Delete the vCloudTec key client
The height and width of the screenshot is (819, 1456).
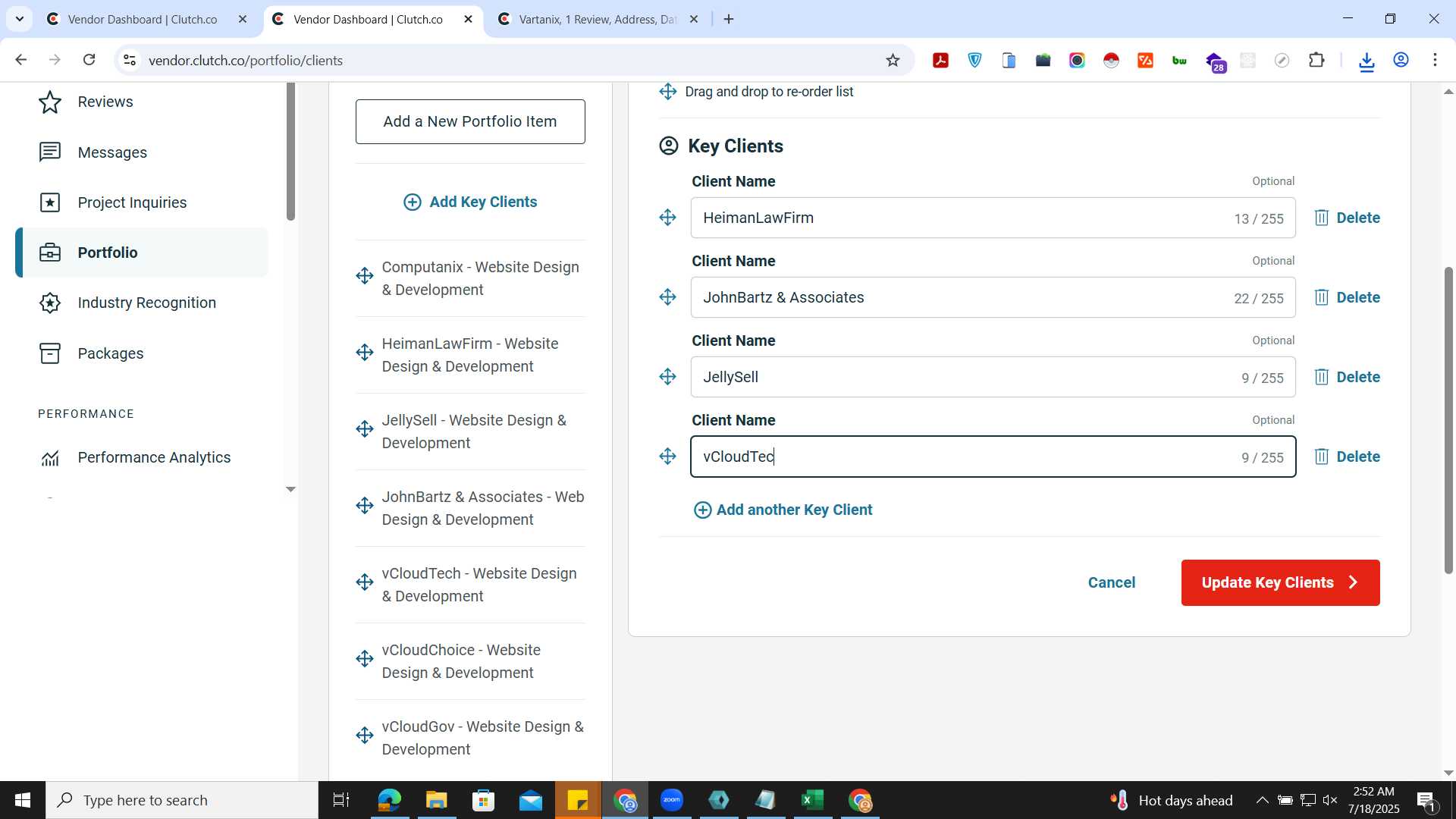(1347, 457)
